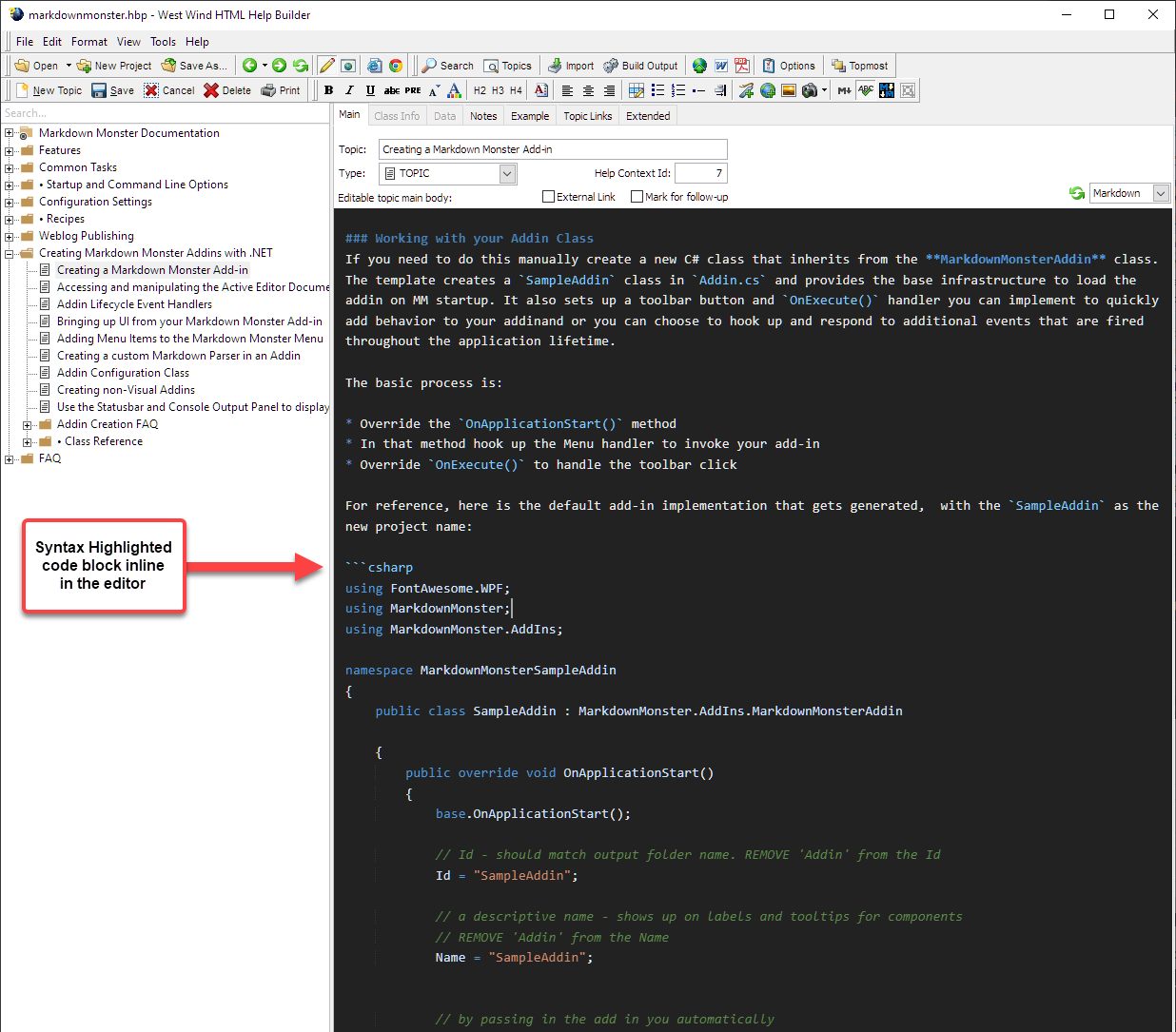The height and width of the screenshot is (1032, 1176).
Task: Apply strikethrough abc formatting
Action: click(392, 90)
